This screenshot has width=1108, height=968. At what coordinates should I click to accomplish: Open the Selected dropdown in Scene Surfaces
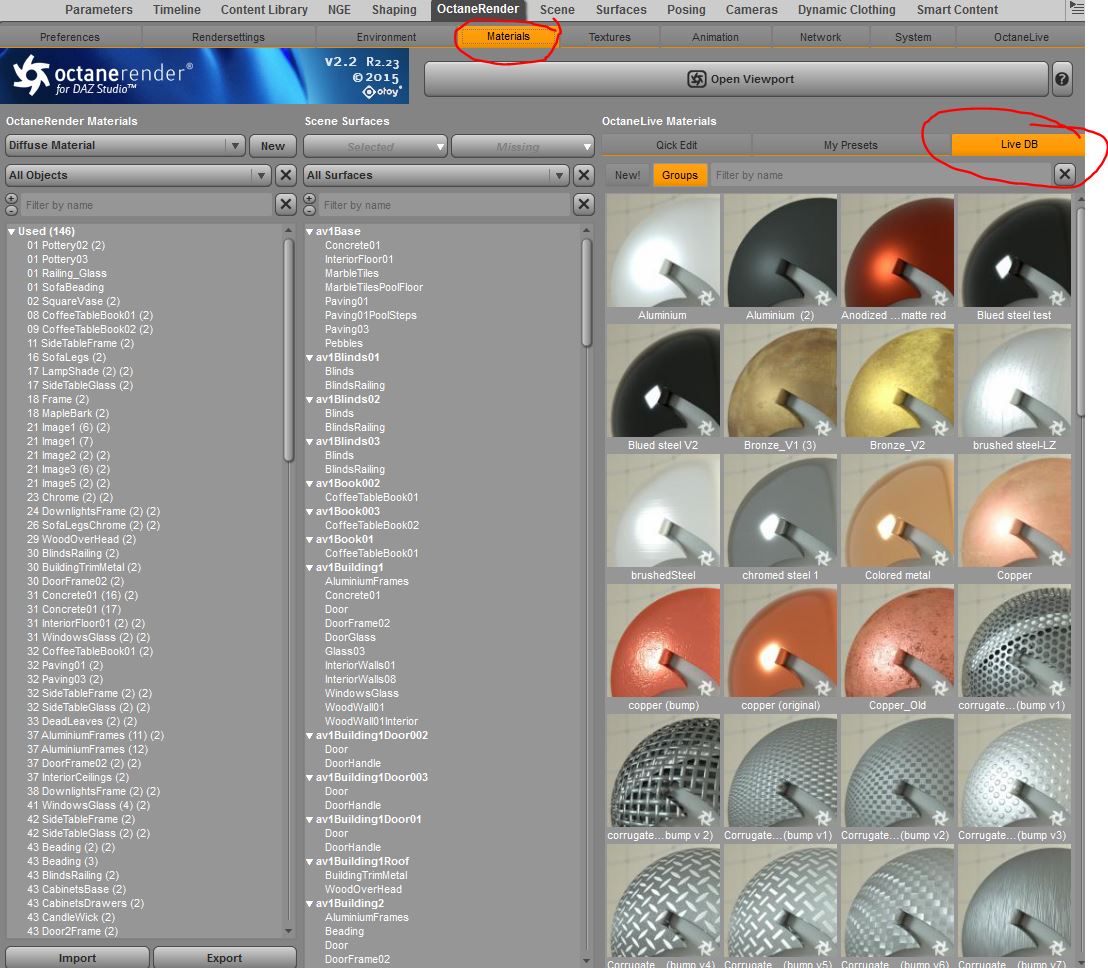(375, 146)
